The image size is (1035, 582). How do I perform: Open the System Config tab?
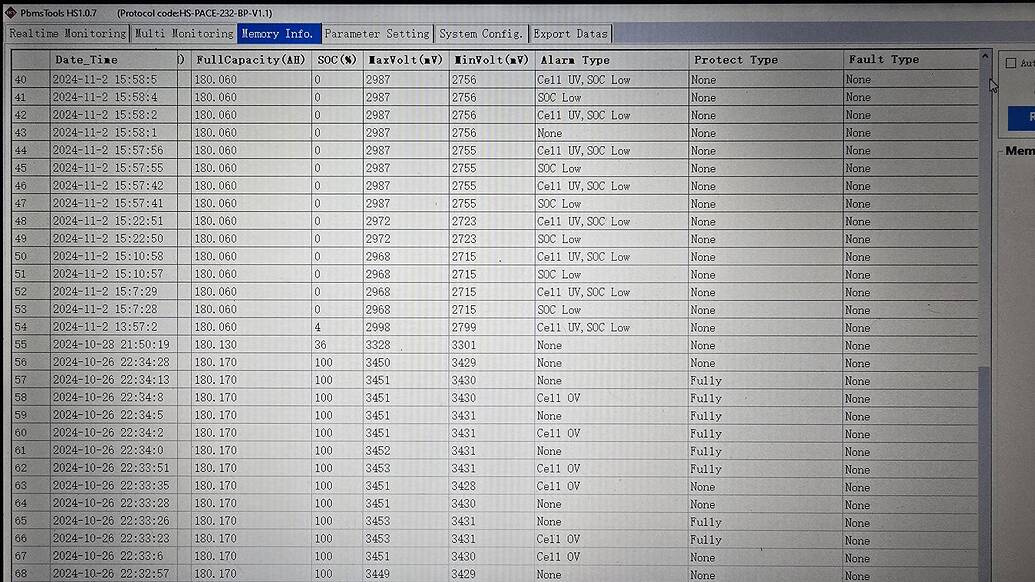480,33
